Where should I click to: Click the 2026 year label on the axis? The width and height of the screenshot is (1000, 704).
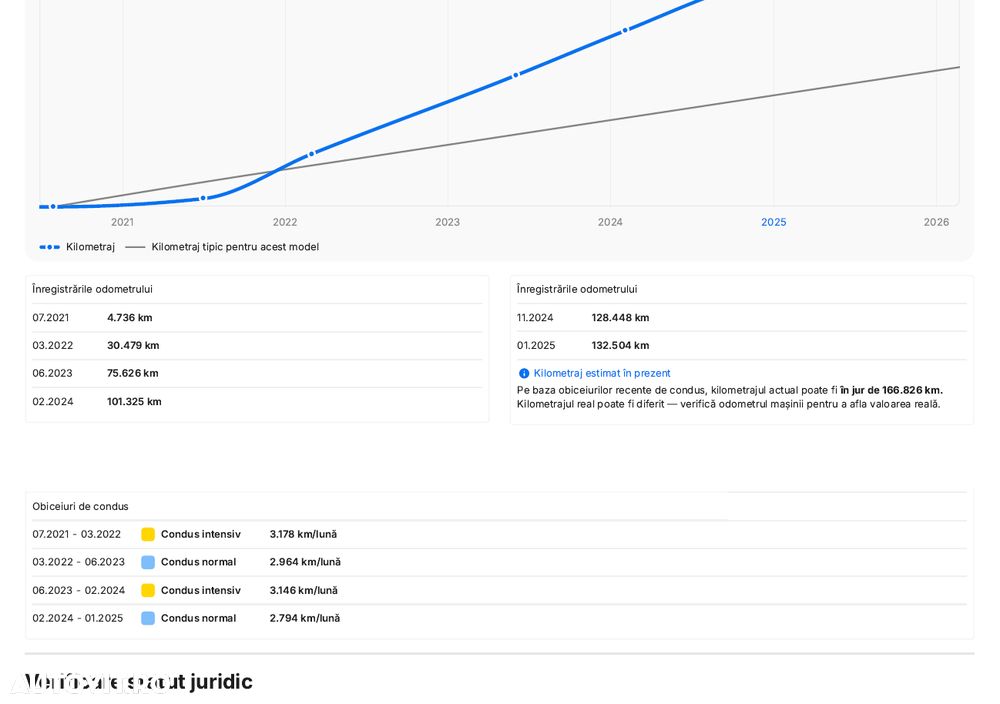936,222
